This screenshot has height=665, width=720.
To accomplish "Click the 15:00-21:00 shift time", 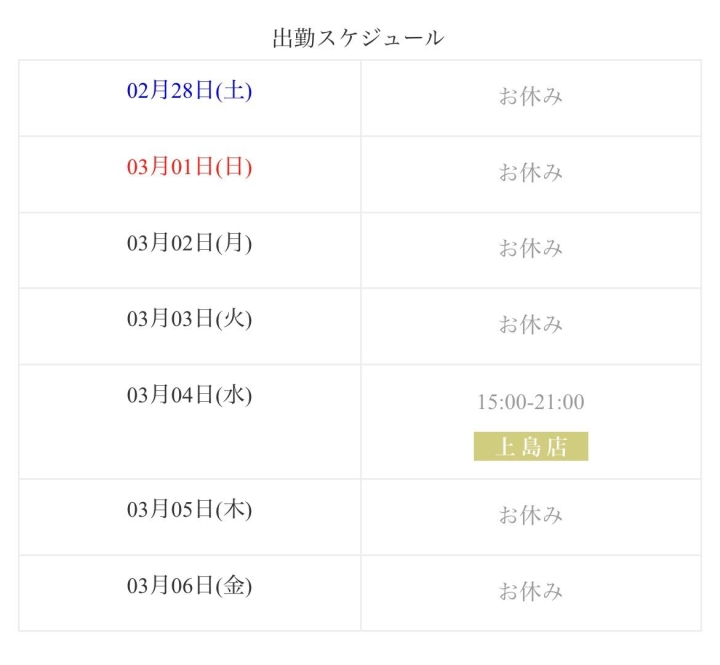I will (530, 402).
